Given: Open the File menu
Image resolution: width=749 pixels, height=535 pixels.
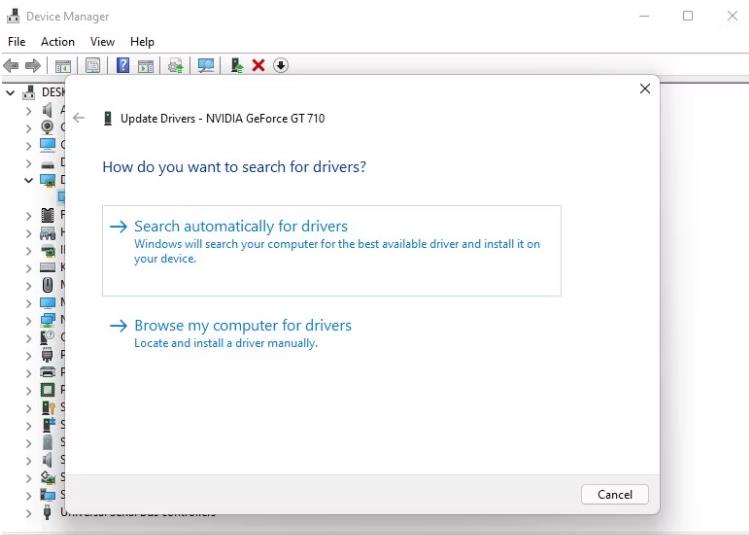Looking at the screenshot, I should tap(17, 42).
